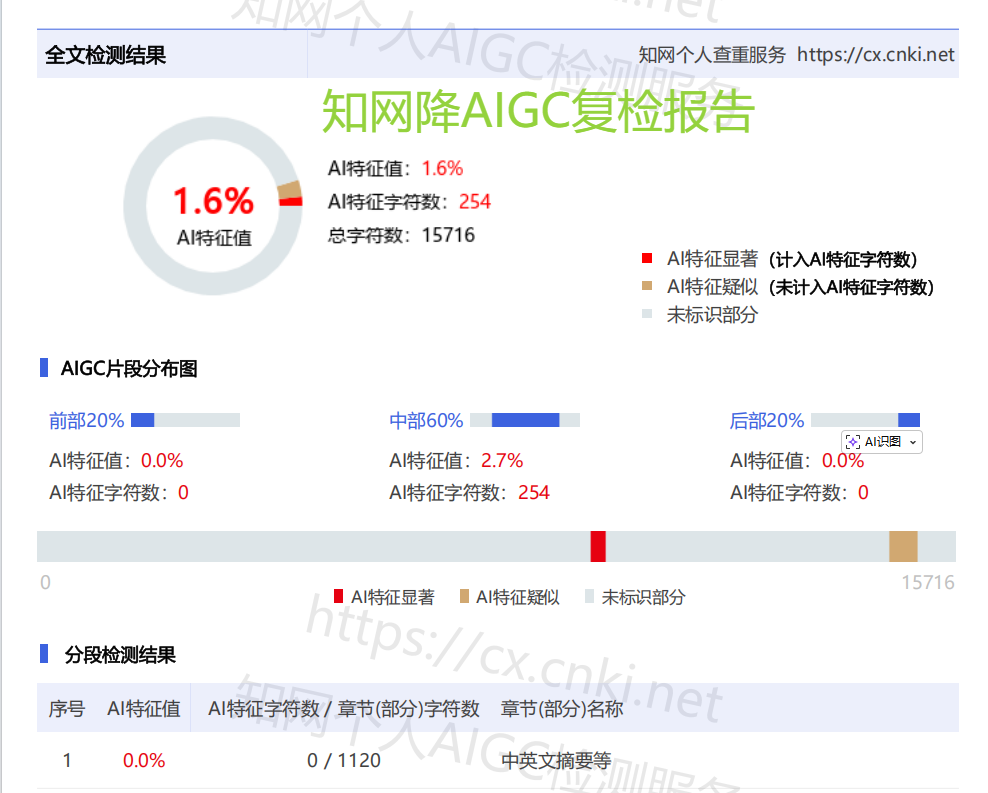988x793 pixels.
Task: Click the gray 未标识部分 legend square at top
Action: (x=647, y=314)
